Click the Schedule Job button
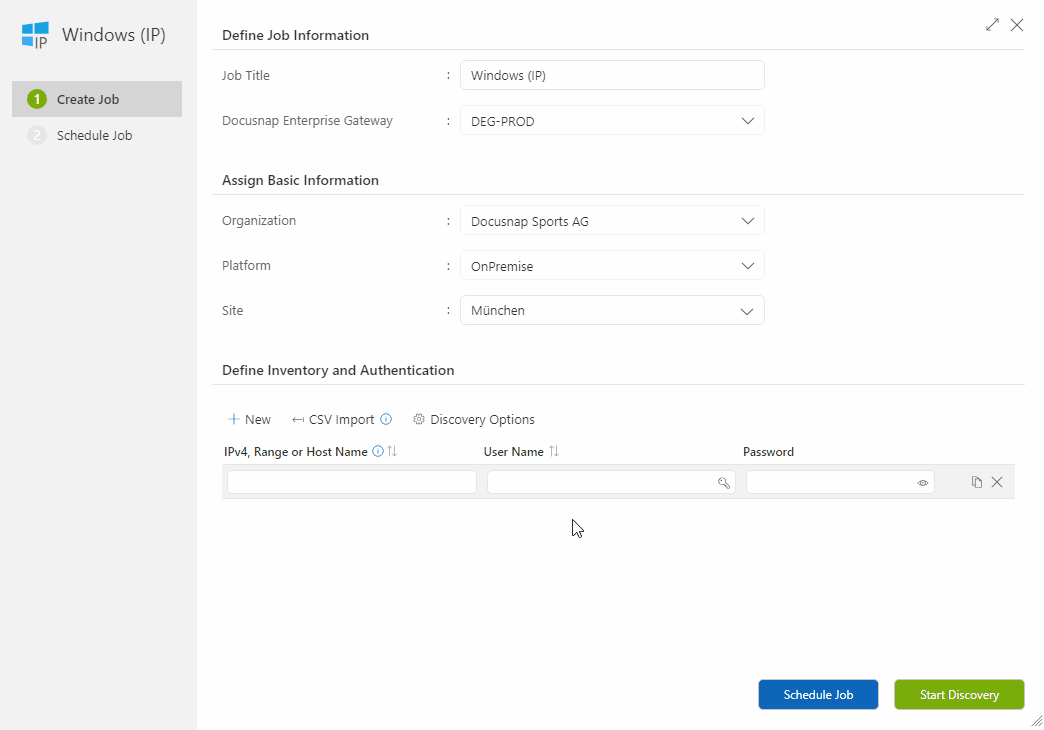The width and height of the screenshot is (1044, 730). tap(818, 694)
